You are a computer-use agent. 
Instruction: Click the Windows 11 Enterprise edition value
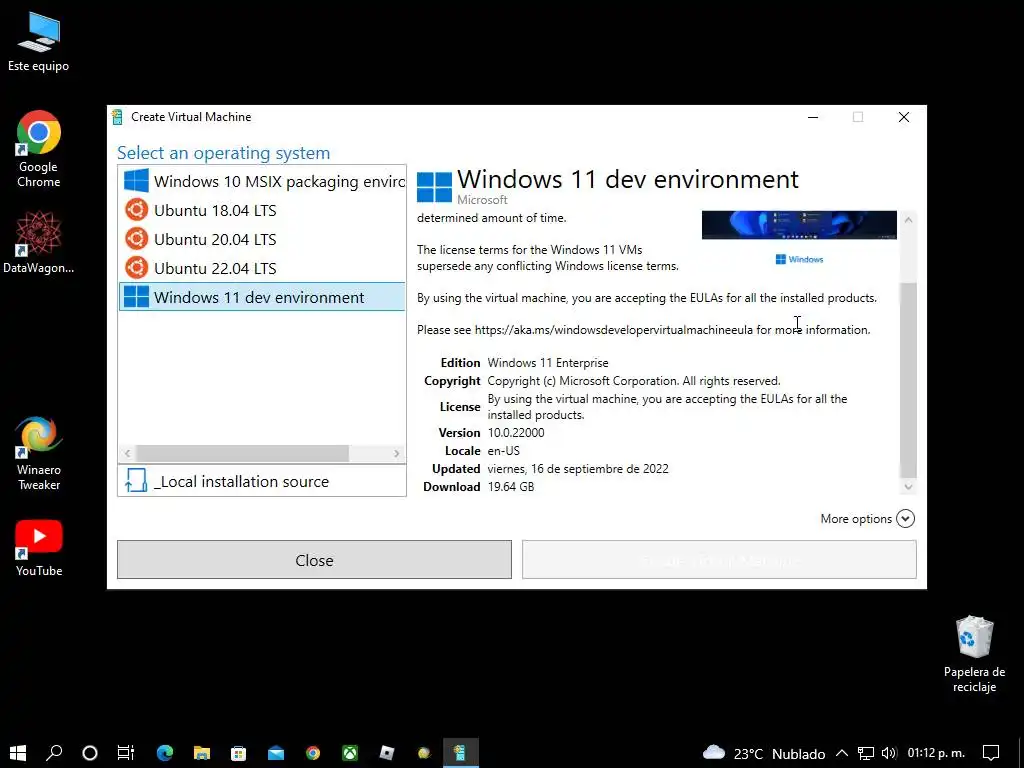click(548, 362)
